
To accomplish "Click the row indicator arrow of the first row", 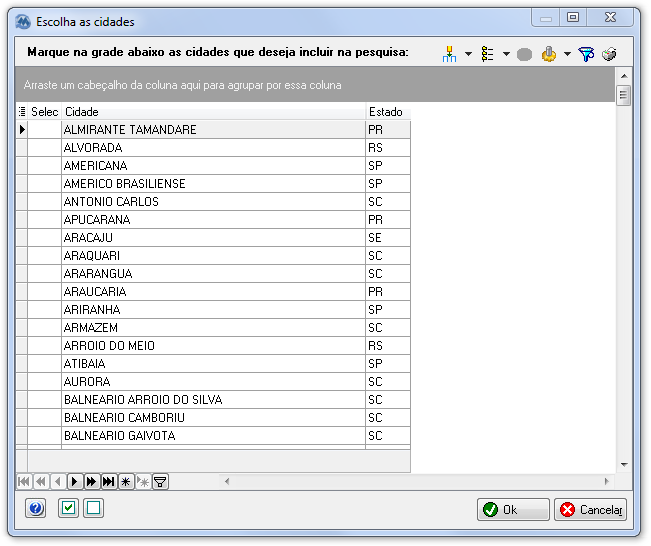I will 22,130.
